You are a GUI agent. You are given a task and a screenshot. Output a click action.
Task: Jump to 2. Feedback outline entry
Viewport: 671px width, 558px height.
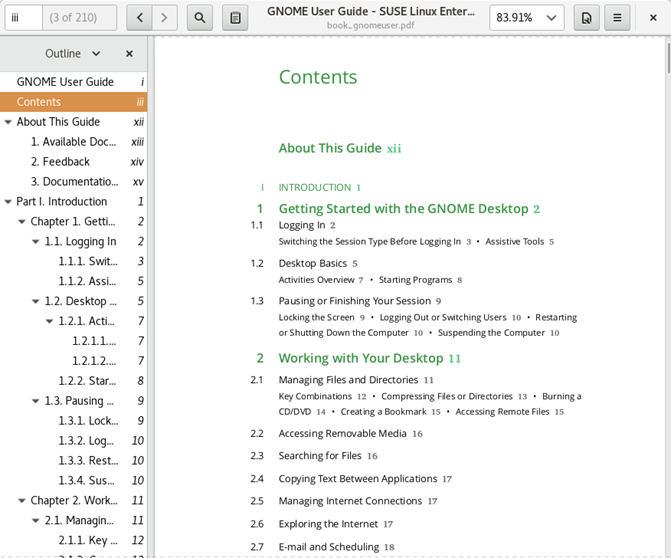[x=74, y=162]
